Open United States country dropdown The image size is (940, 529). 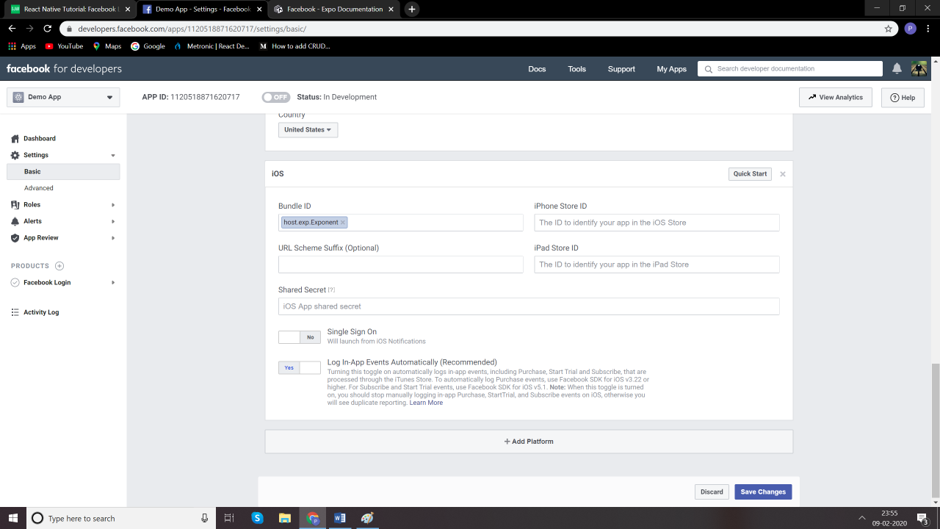[x=308, y=130]
